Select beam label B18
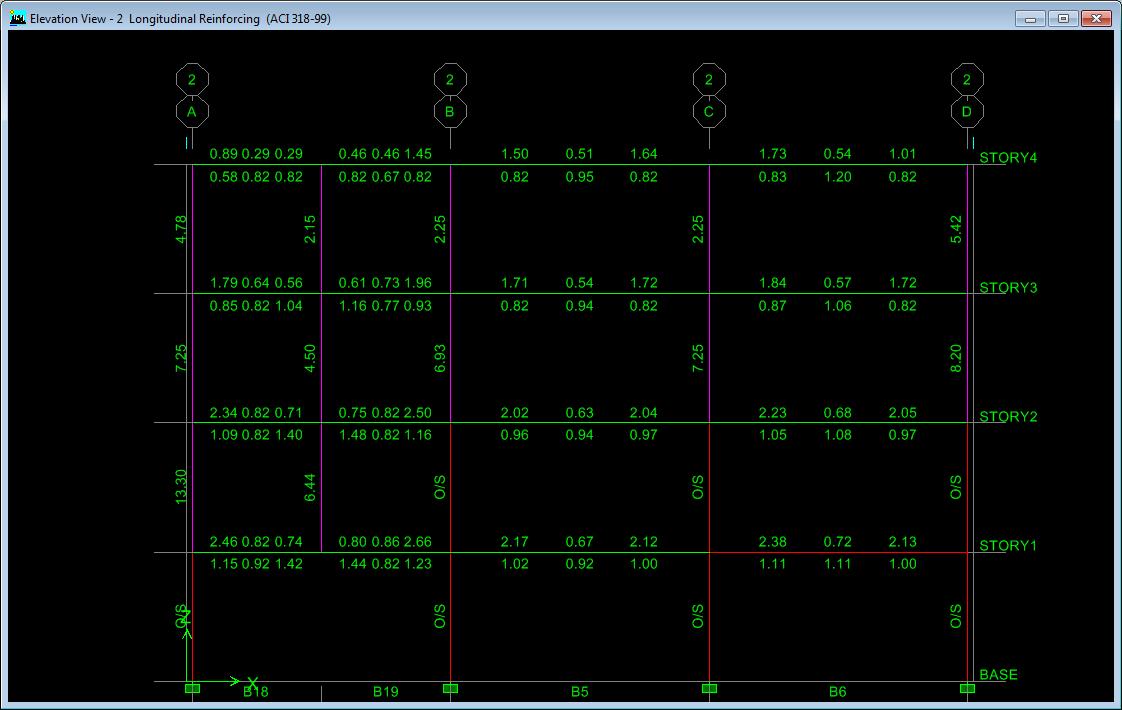Viewport: 1122px width, 710px height. pyautogui.click(x=255, y=691)
